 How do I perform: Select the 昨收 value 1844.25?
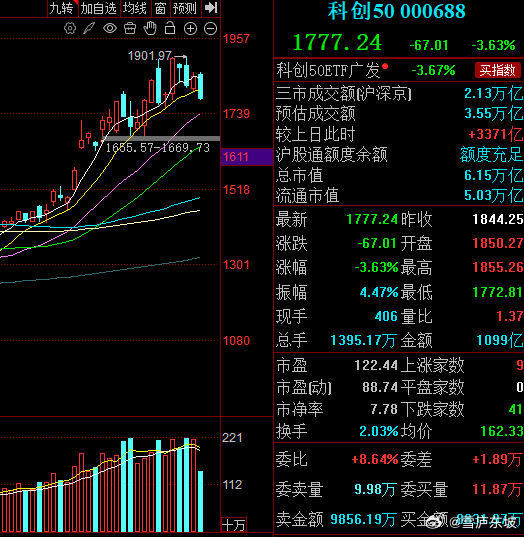click(x=498, y=219)
